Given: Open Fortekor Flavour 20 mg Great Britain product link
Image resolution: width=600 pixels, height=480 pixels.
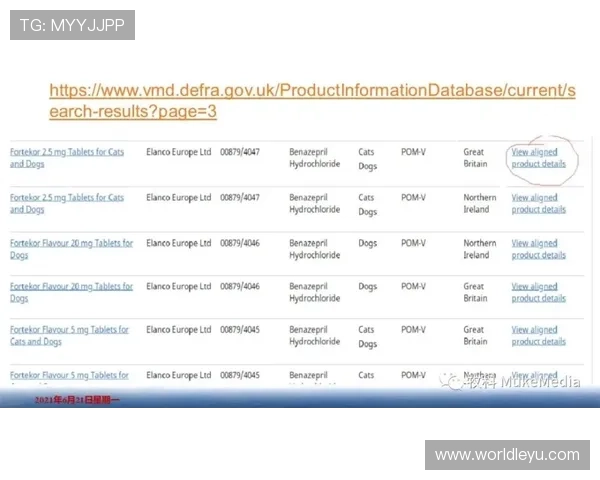Looking at the screenshot, I should point(71,292).
